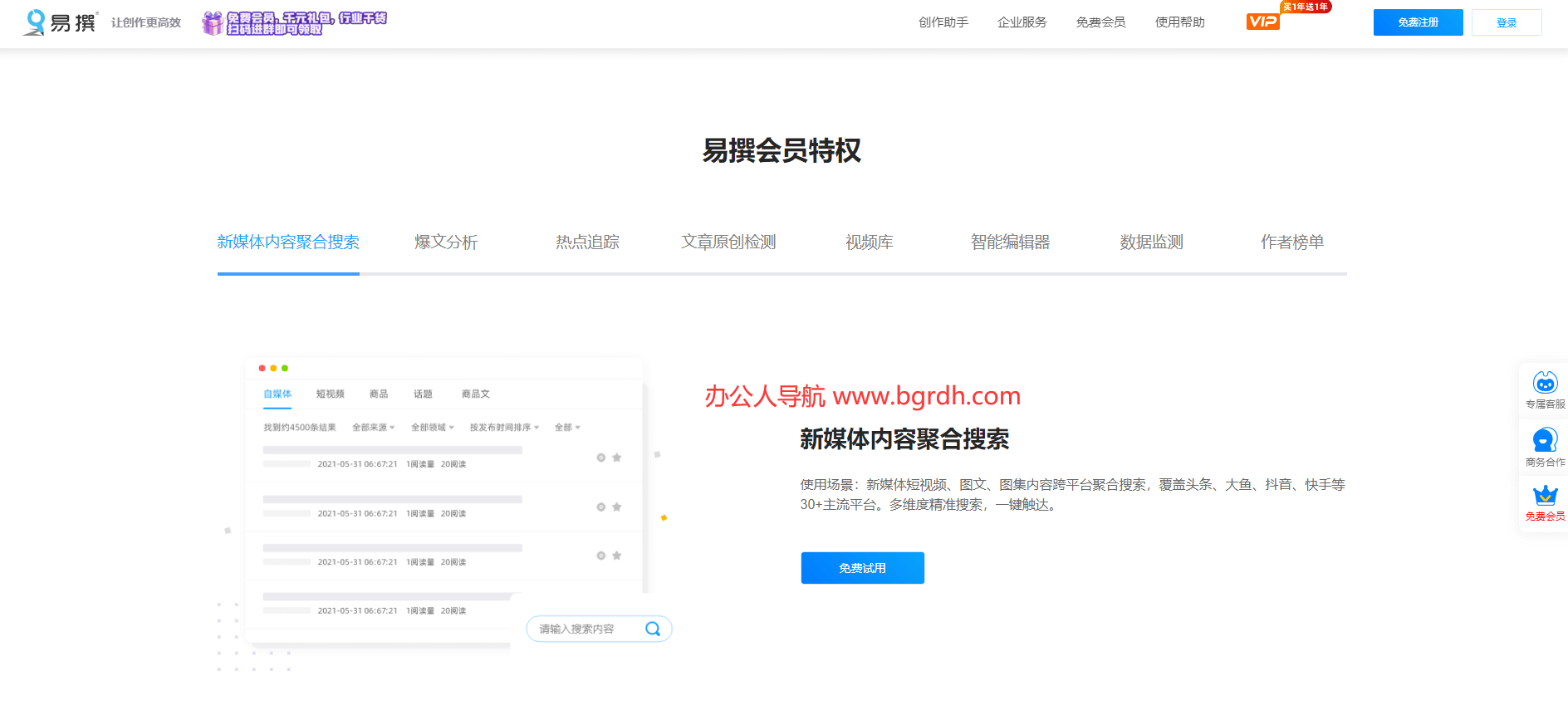1568x705 pixels.
Task: Open 免费会员 in top navigation
Action: click(x=1101, y=22)
